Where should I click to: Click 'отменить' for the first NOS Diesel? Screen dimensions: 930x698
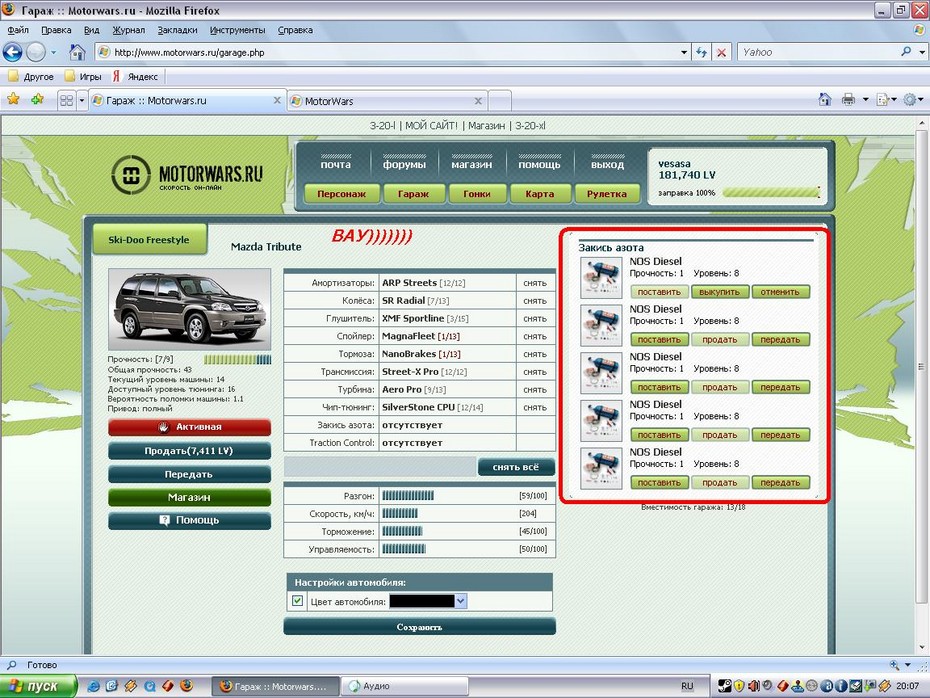781,292
